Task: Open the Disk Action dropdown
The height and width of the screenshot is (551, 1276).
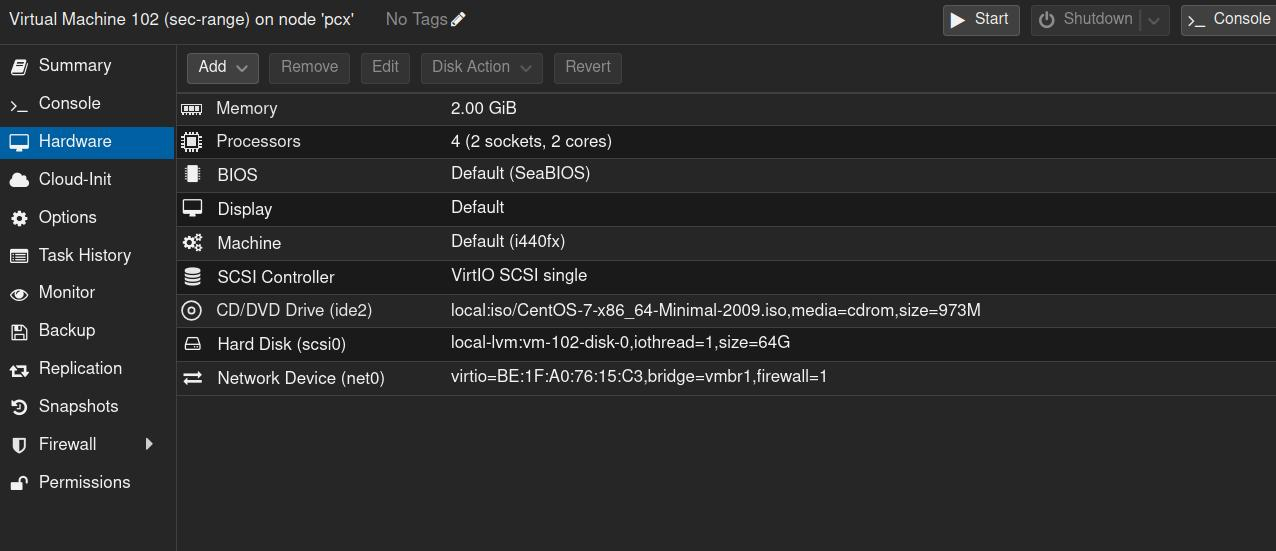Action: [481, 67]
